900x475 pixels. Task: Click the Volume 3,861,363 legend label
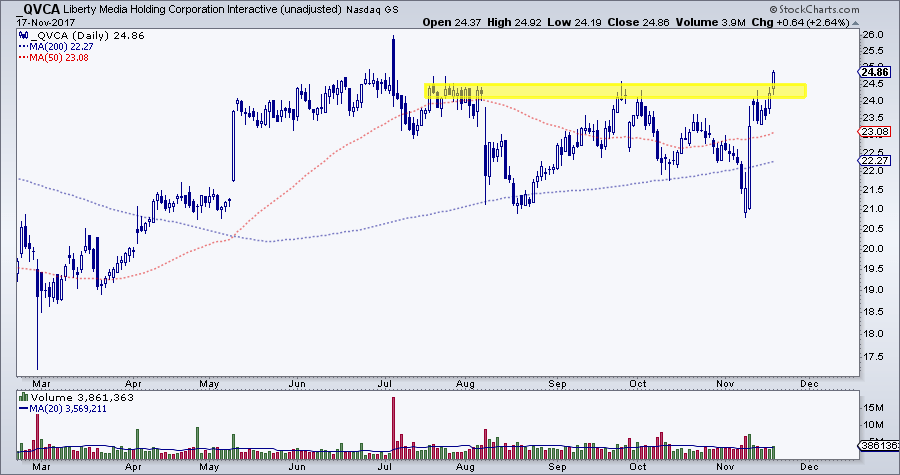pyautogui.click(x=68, y=398)
